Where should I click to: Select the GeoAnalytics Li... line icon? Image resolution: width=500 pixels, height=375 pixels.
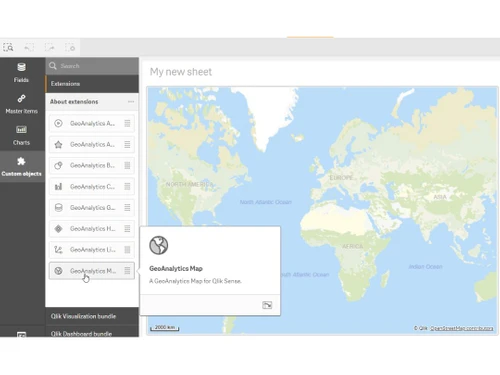(58, 250)
